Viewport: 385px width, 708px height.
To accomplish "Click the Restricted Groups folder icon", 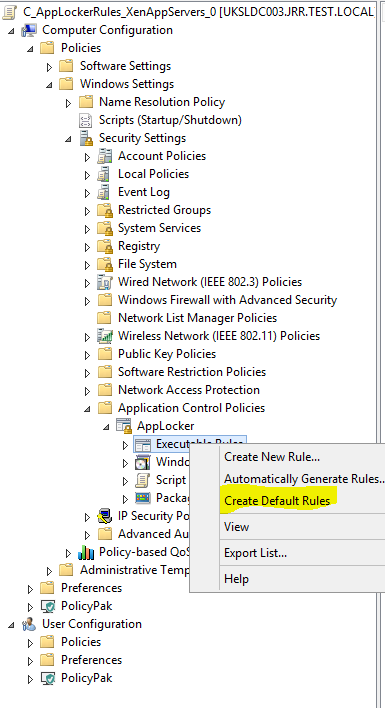I will click(x=105, y=210).
